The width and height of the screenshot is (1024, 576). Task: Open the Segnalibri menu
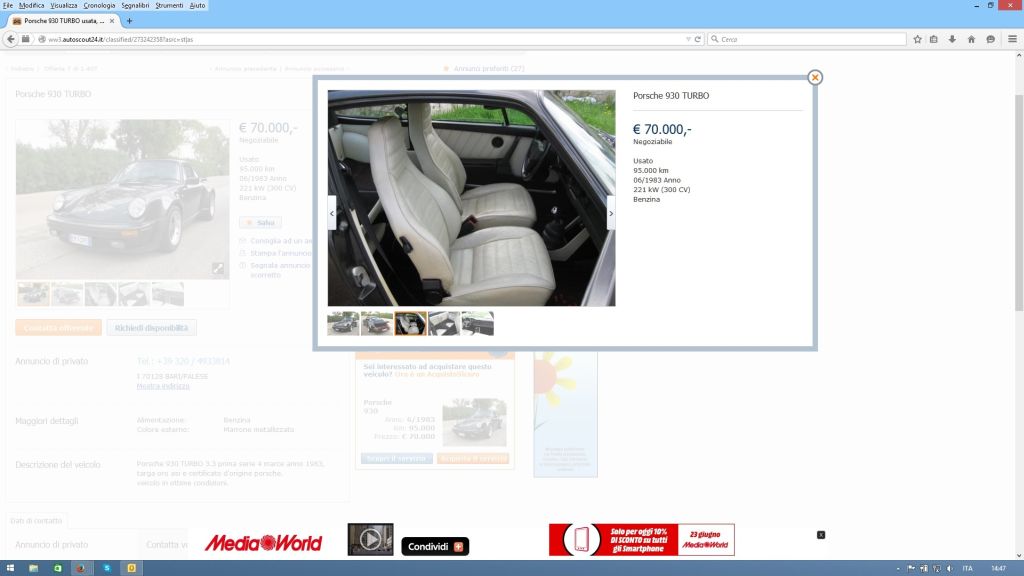(135, 5)
